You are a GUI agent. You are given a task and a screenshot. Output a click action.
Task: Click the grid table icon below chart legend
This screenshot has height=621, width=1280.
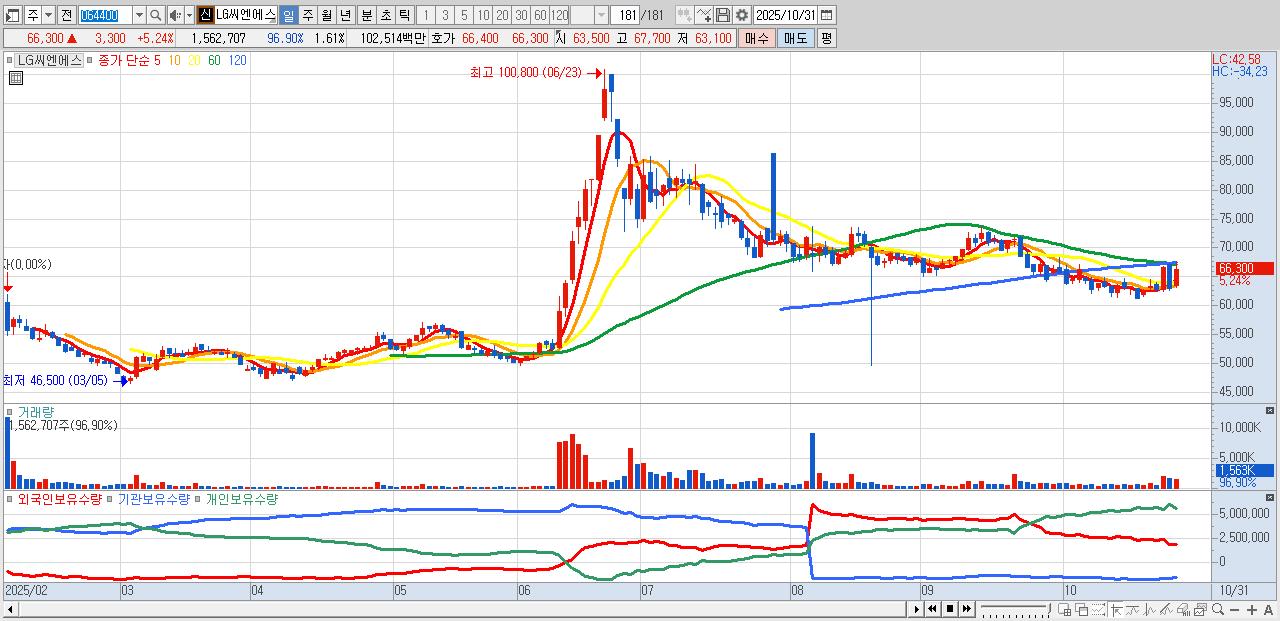pyautogui.click(x=15, y=78)
